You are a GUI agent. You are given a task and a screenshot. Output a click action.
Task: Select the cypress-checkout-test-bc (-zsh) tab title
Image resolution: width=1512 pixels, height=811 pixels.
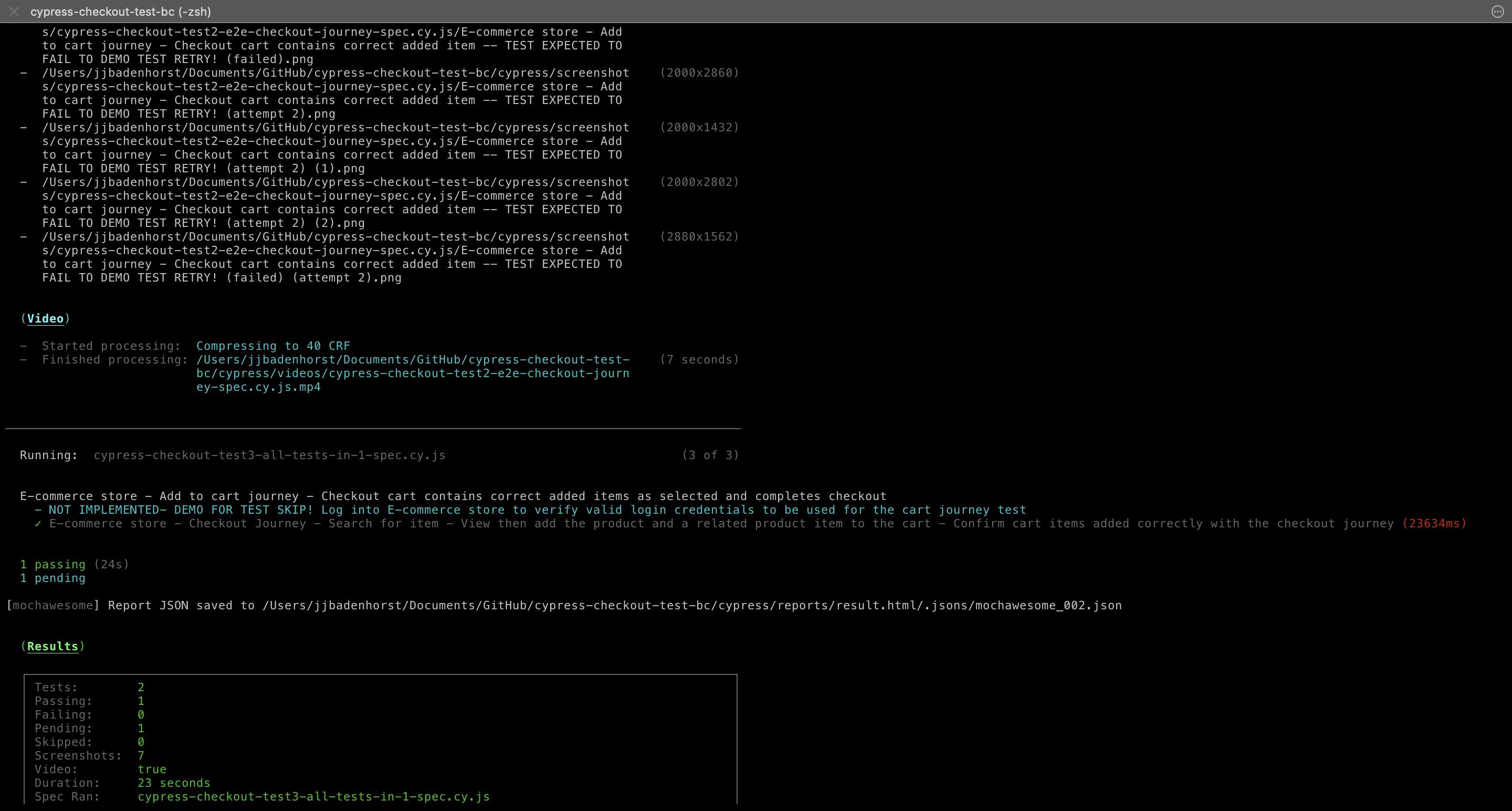click(x=120, y=11)
